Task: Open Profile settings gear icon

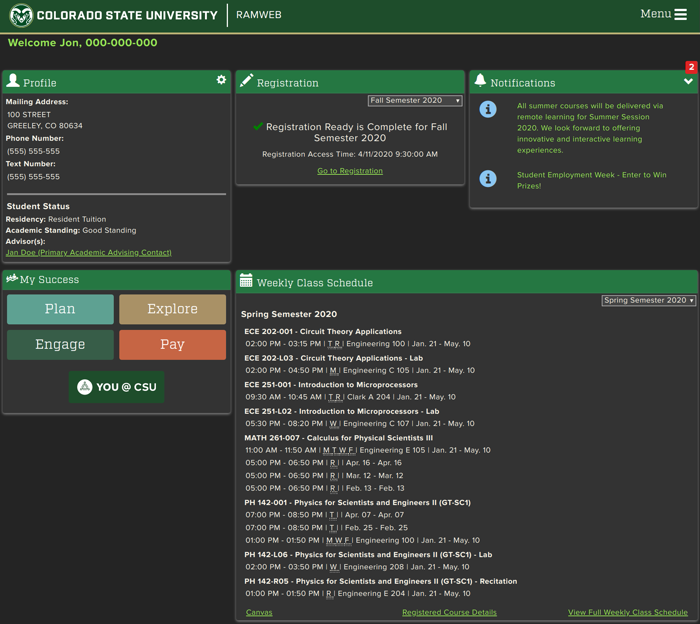Action: [221, 80]
